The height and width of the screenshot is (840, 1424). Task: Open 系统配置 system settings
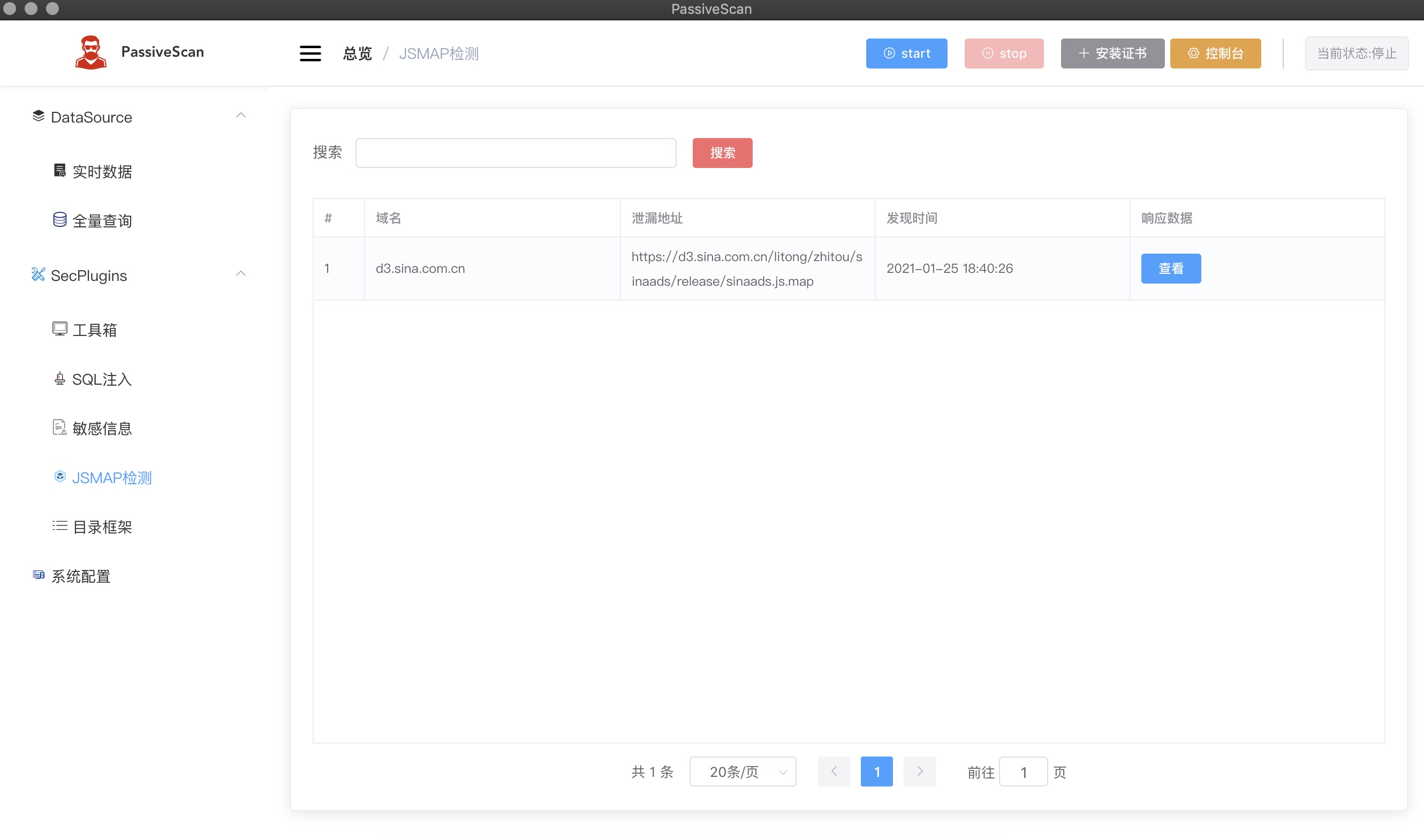pyautogui.click(x=80, y=576)
